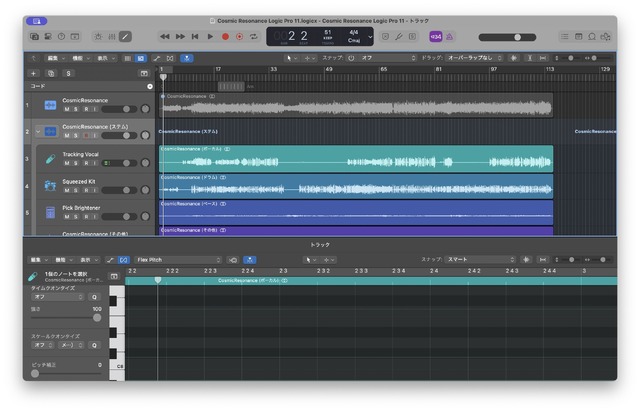Fast-forward the playhead

coord(180,37)
